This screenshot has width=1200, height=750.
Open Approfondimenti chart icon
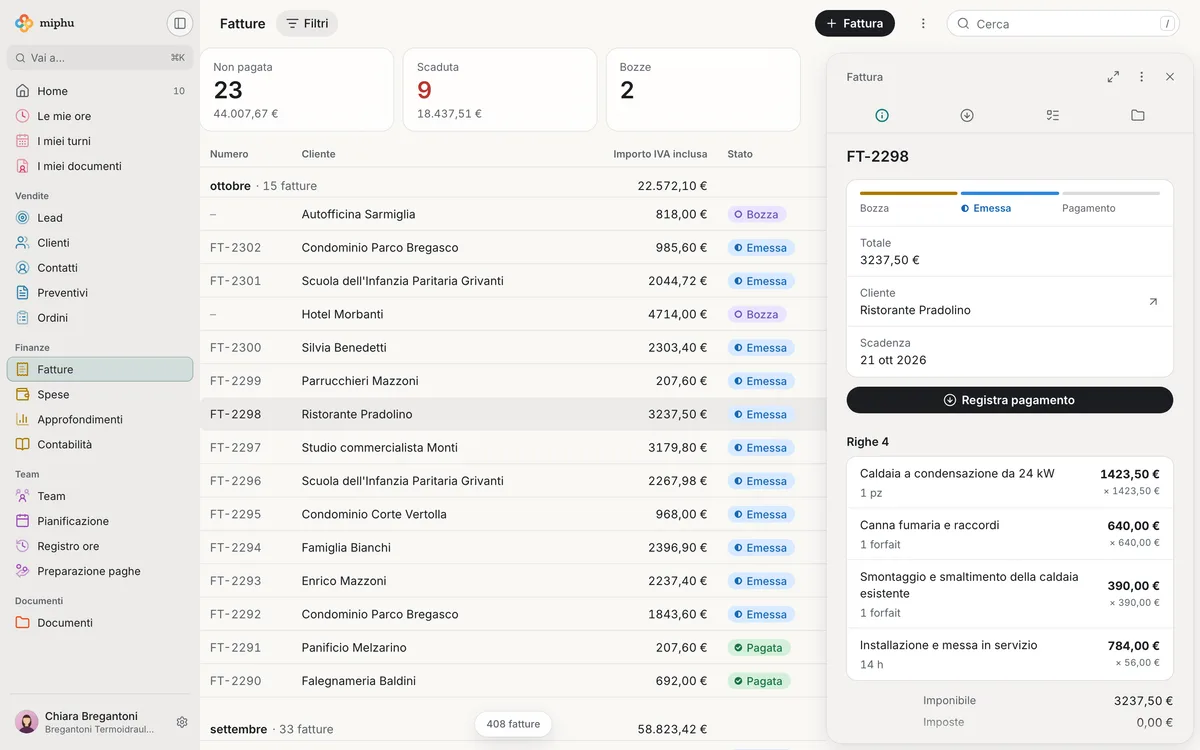(x=23, y=419)
